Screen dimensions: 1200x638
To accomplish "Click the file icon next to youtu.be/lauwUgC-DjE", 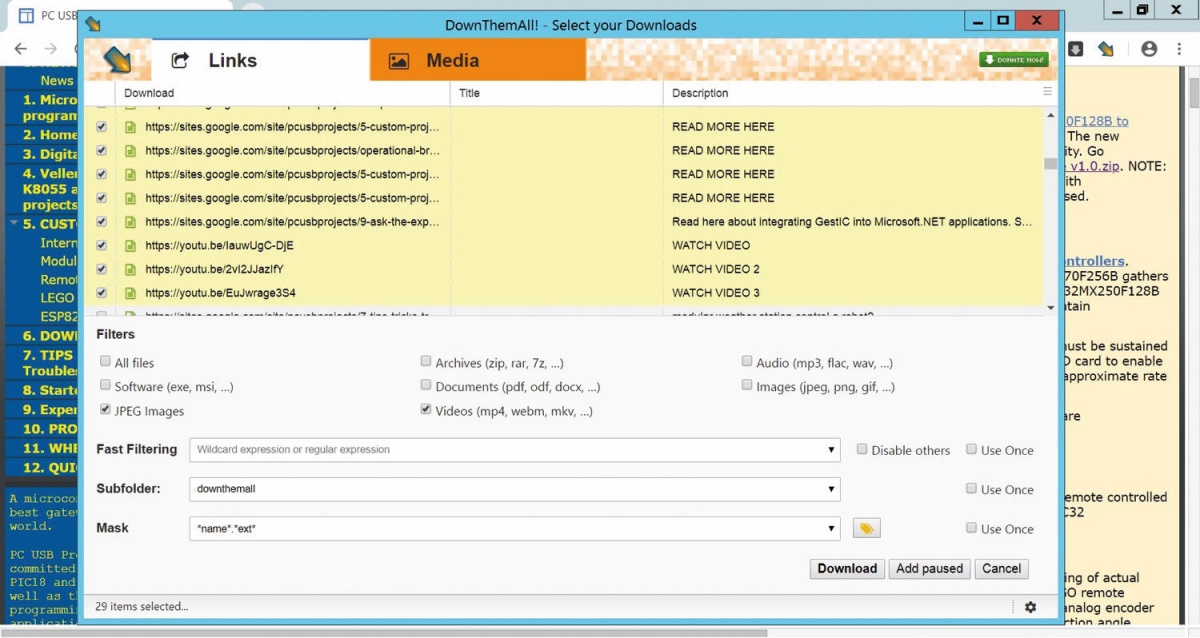I will tap(129, 245).
